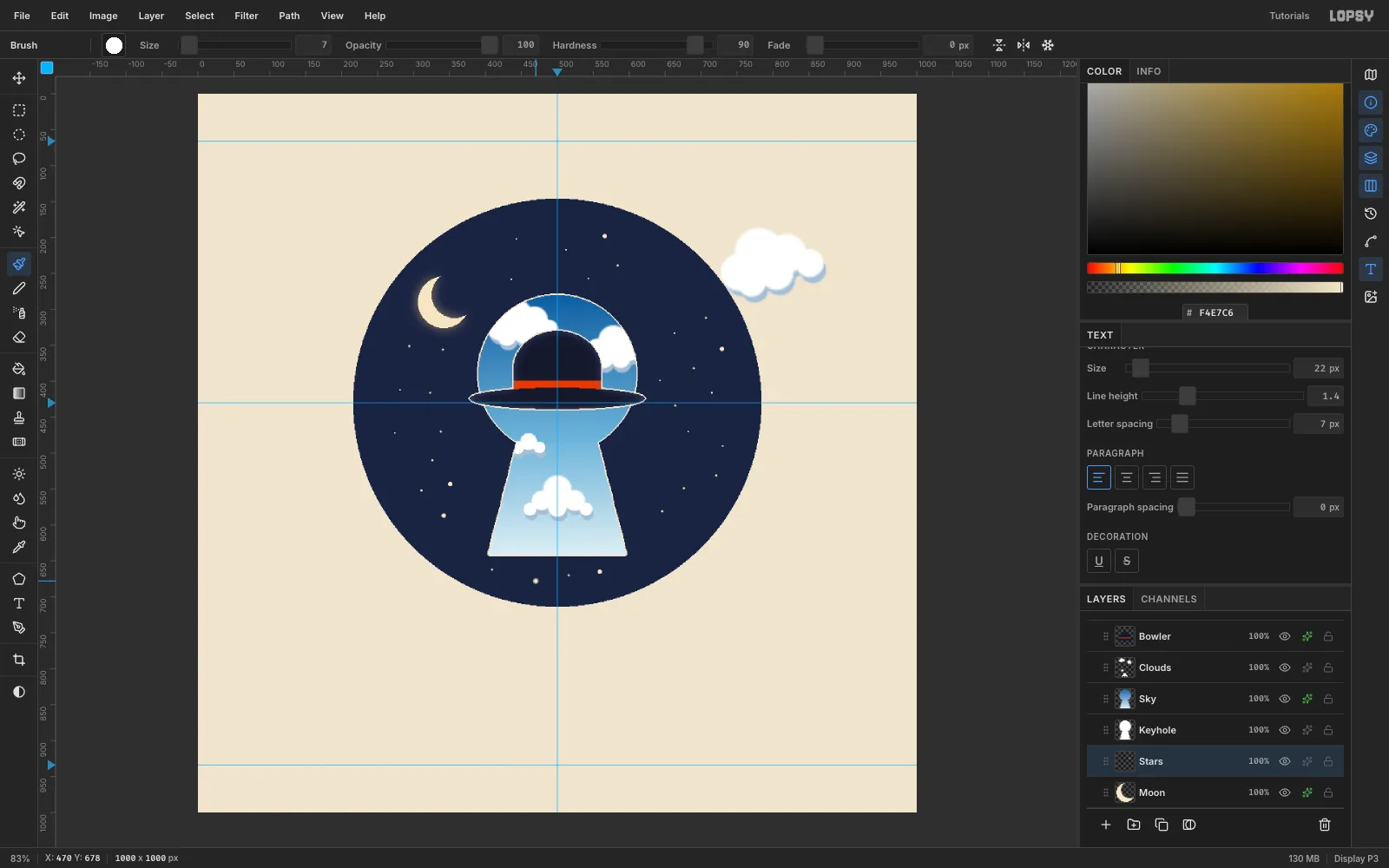
Task: Select the Pencil tool
Action: tap(19, 288)
